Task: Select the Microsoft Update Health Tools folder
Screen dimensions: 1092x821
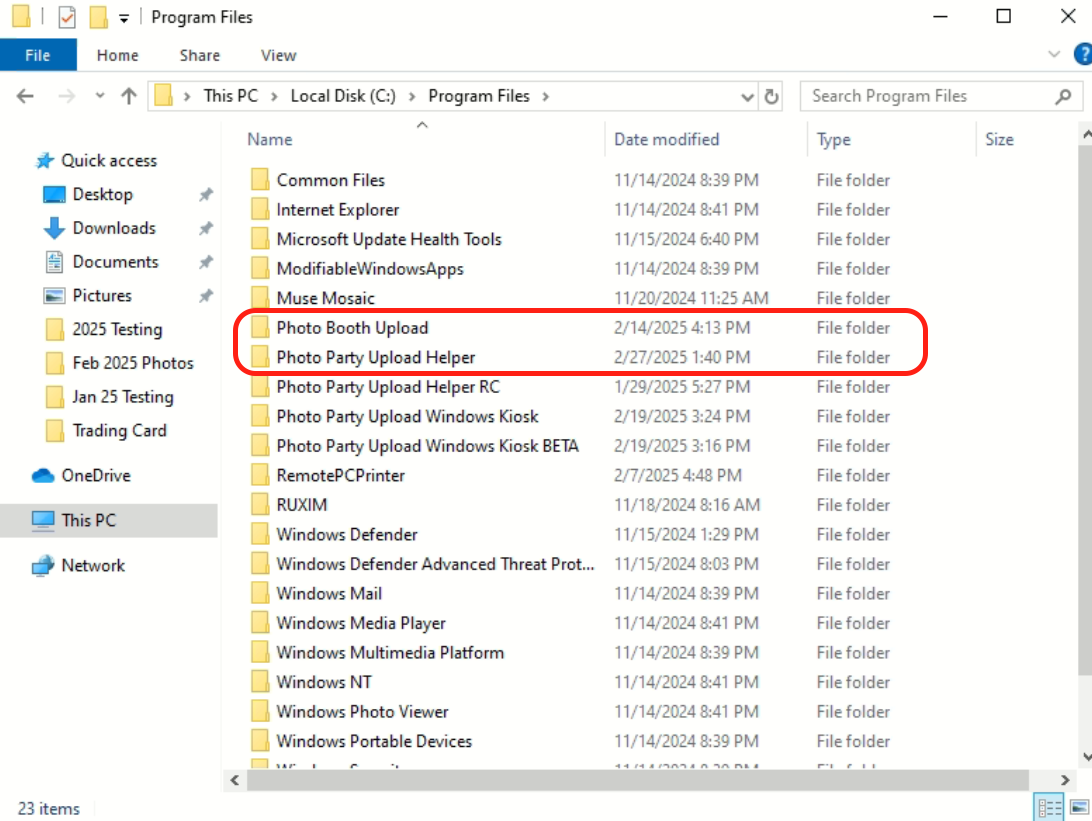Action: tap(389, 240)
